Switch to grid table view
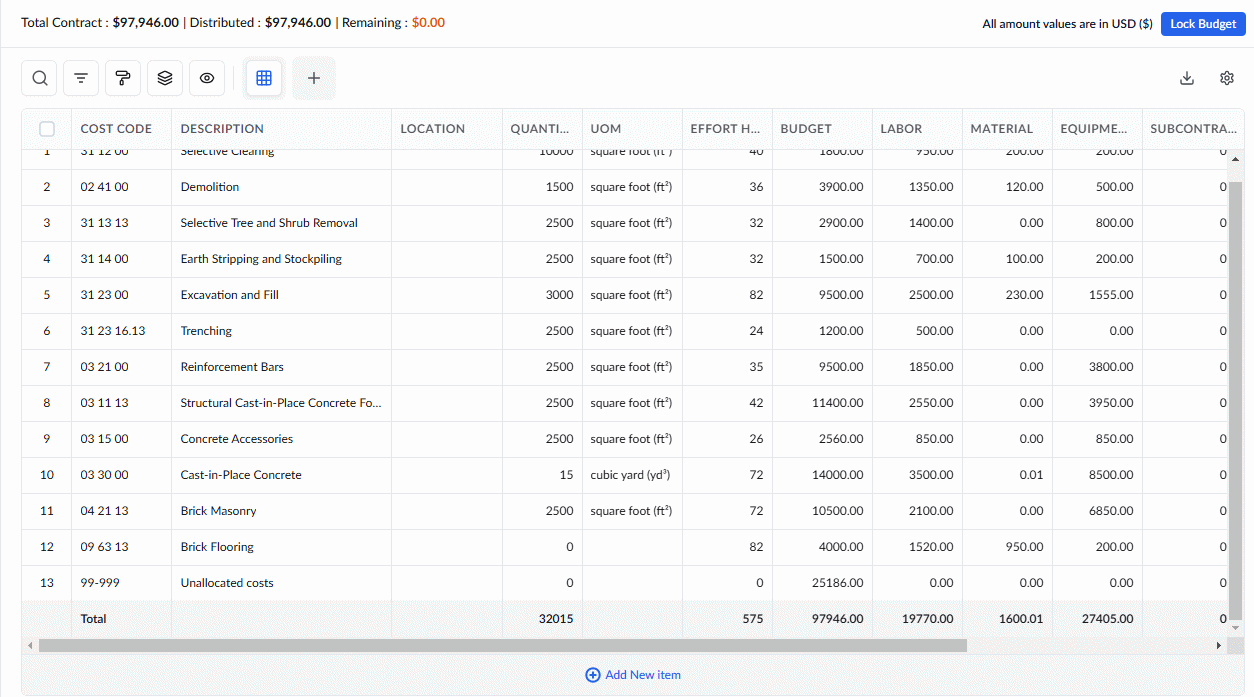The width and height of the screenshot is (1254, 697). [264, 78]
